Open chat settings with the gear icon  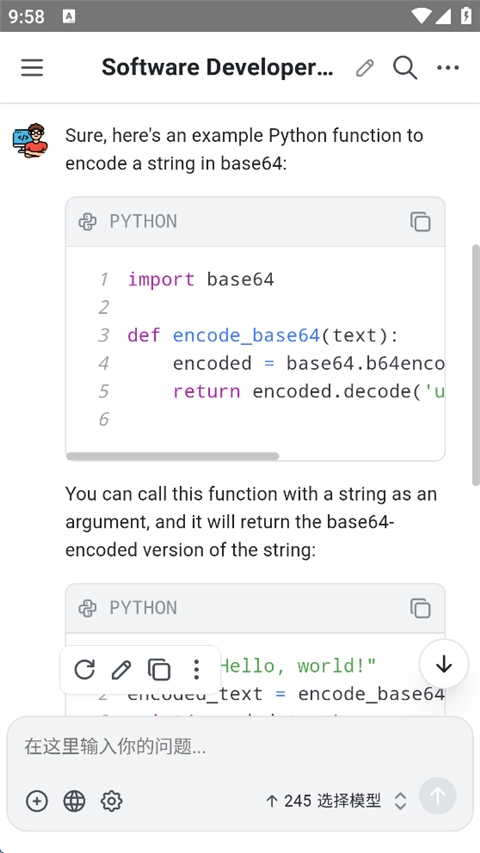coord(112,801)
